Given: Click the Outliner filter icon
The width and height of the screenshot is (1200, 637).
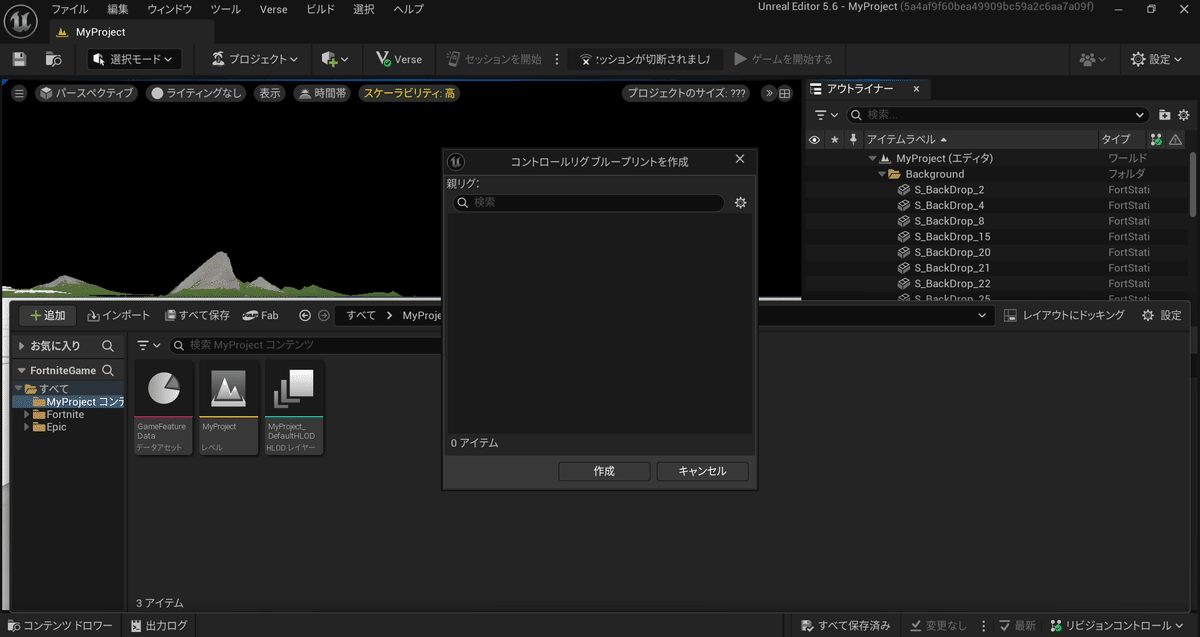Looking at the screenshot, I should tap(824, 115).
